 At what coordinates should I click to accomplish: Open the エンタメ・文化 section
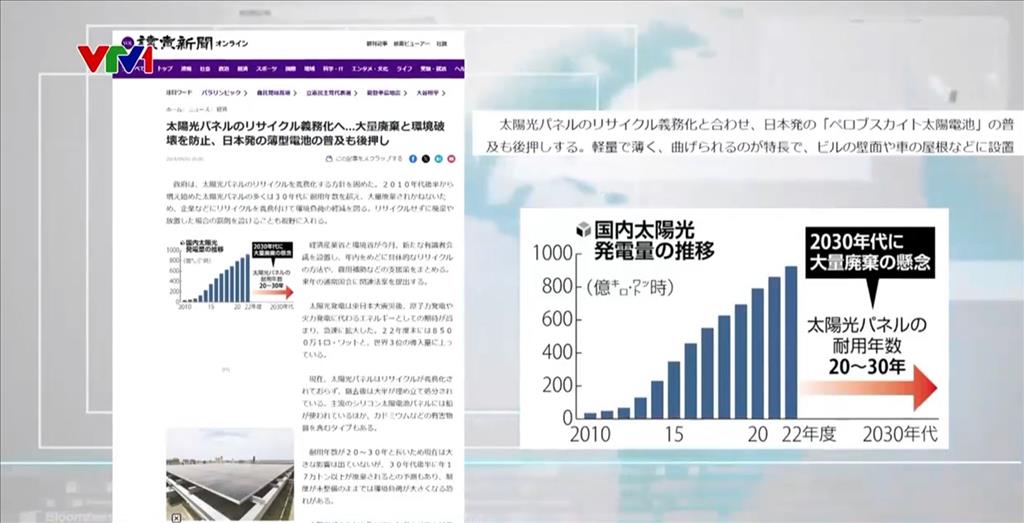(x=370, y=69)
